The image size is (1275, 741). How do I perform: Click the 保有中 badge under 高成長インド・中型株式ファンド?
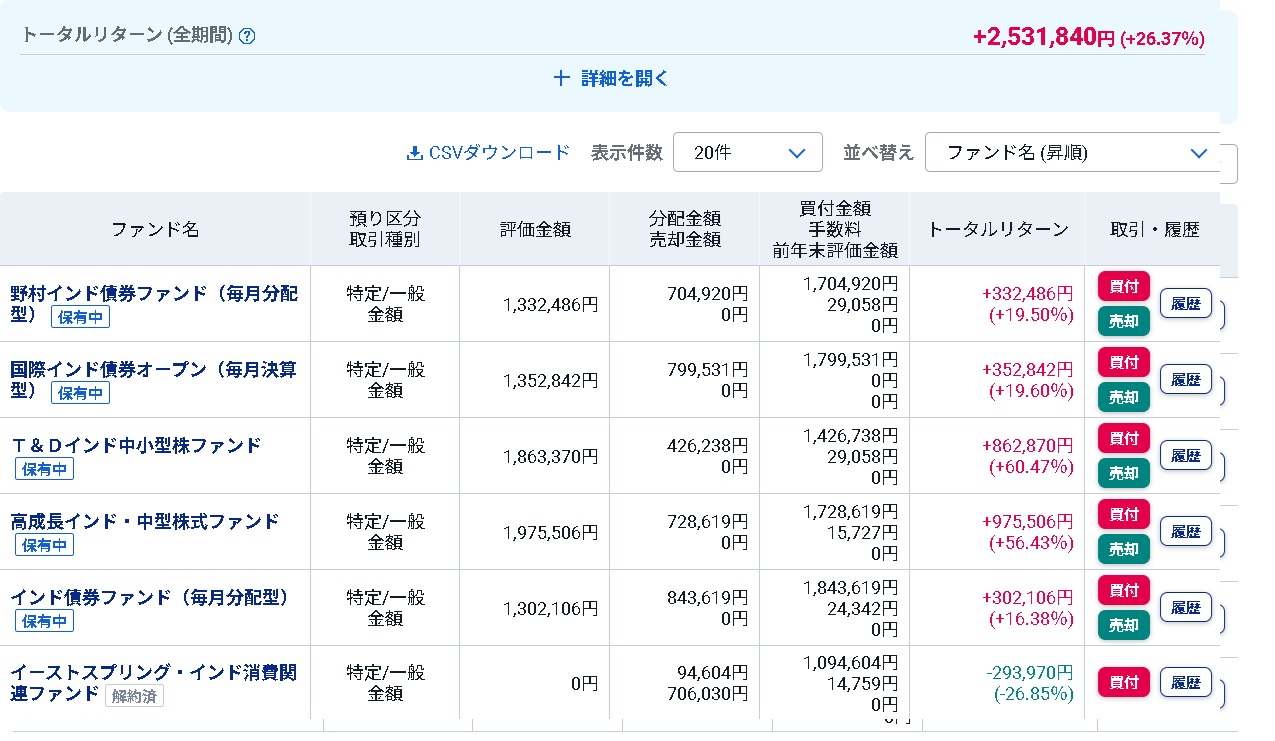(x=44, y=545)
